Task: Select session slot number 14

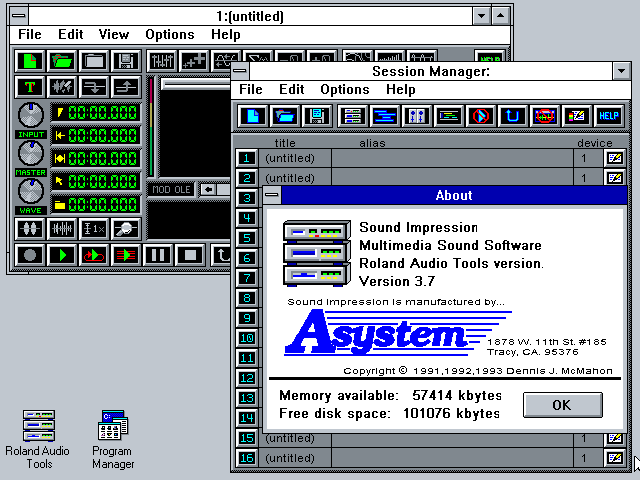Action: point(247,418)
